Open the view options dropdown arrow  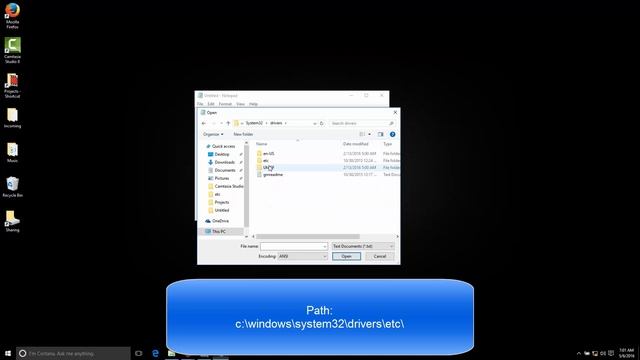click(369, 134)
